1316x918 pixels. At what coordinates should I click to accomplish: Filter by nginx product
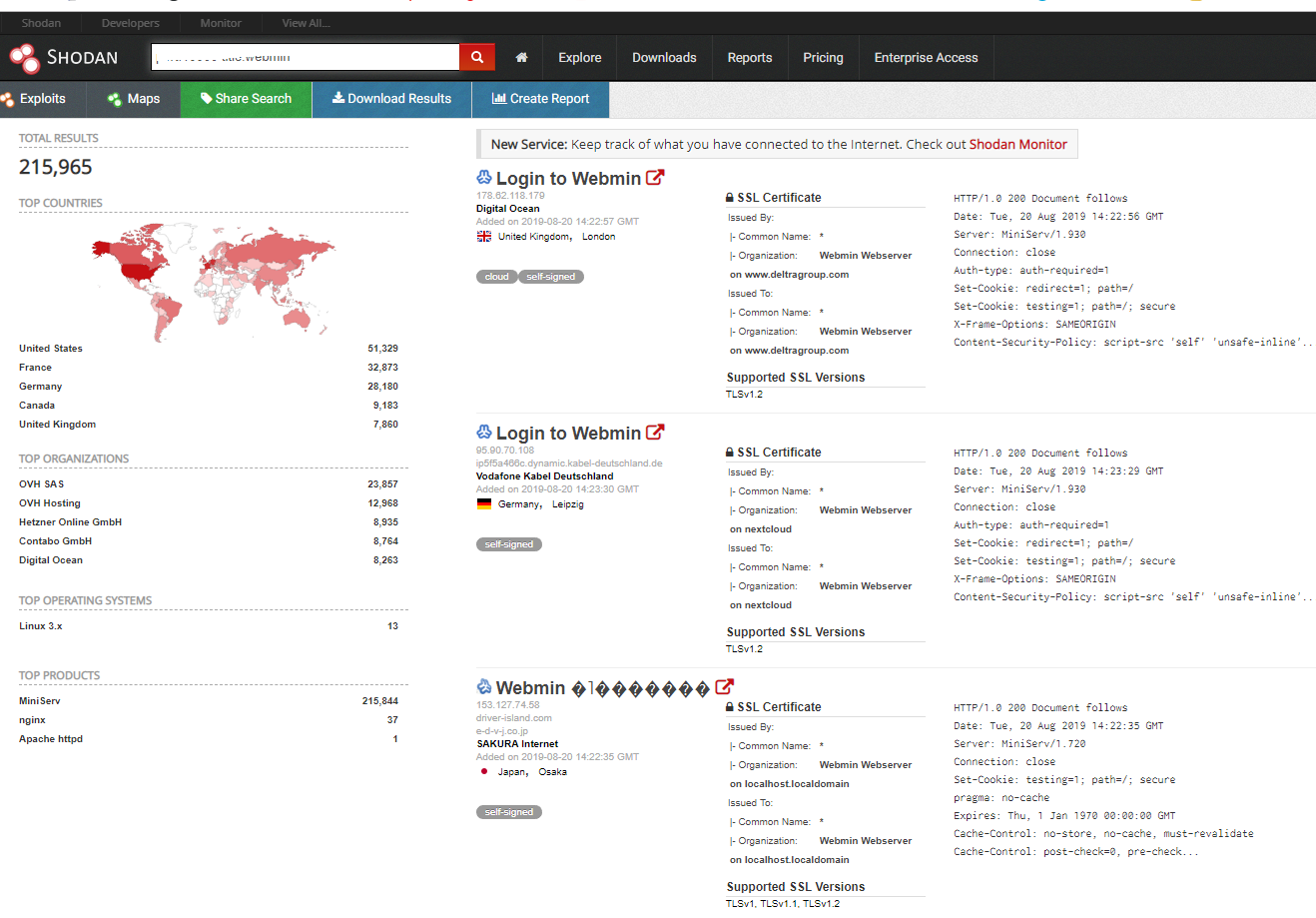(x=32, y=720)
